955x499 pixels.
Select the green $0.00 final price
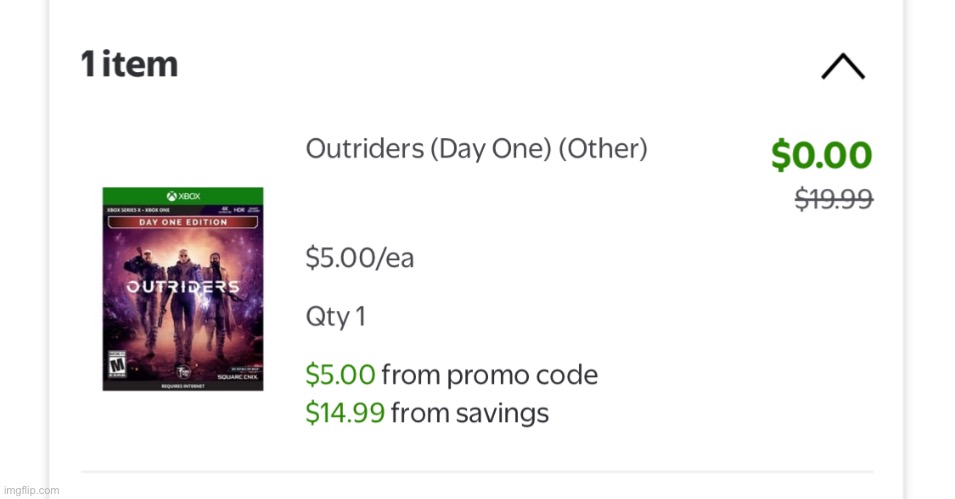(822, 155)
